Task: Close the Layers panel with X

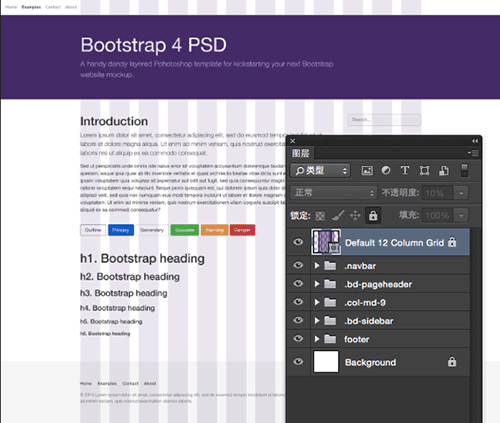Action: 293,141
